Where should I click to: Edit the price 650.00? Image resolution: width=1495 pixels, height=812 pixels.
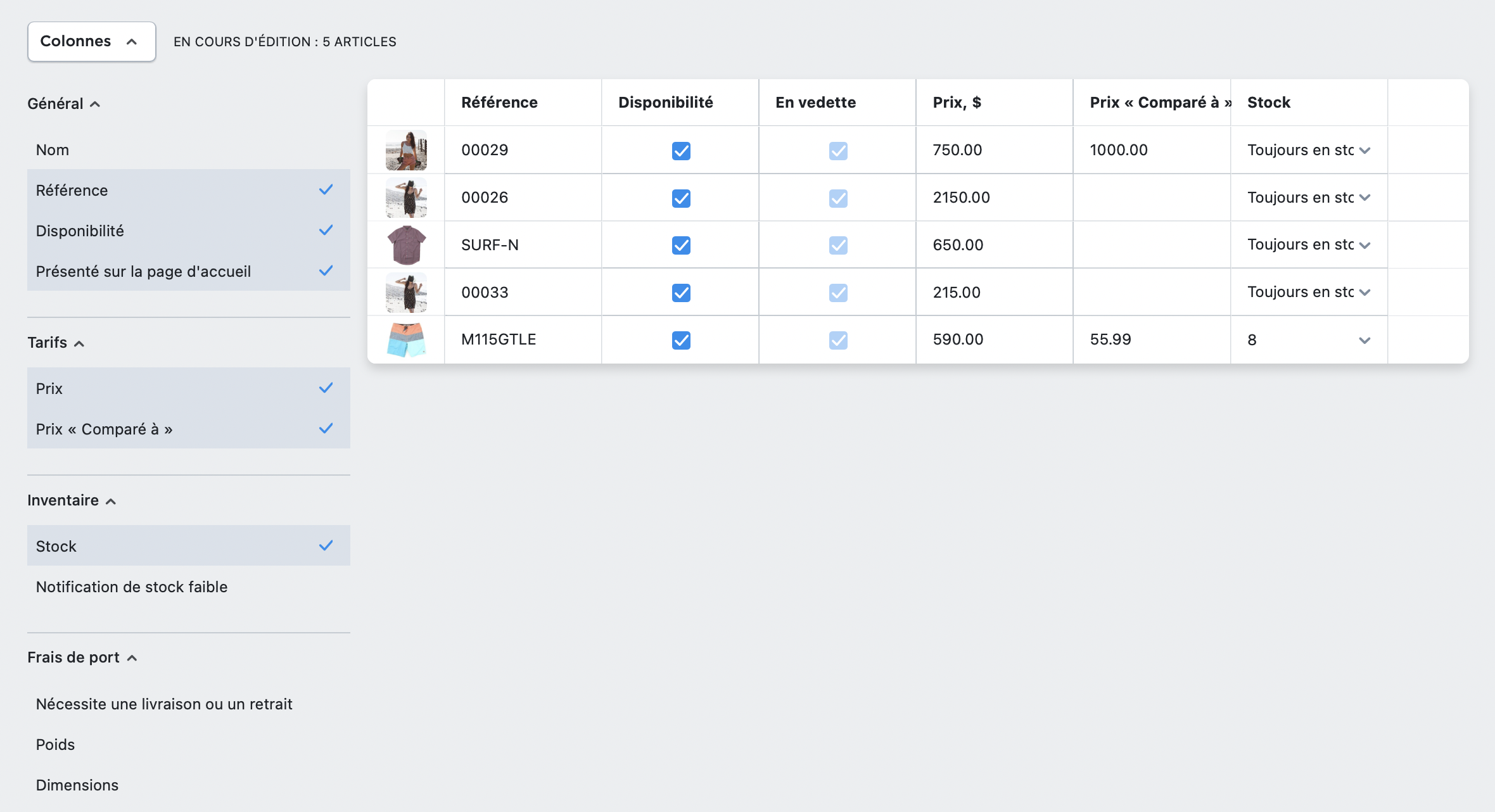click(x=994, y=244)
